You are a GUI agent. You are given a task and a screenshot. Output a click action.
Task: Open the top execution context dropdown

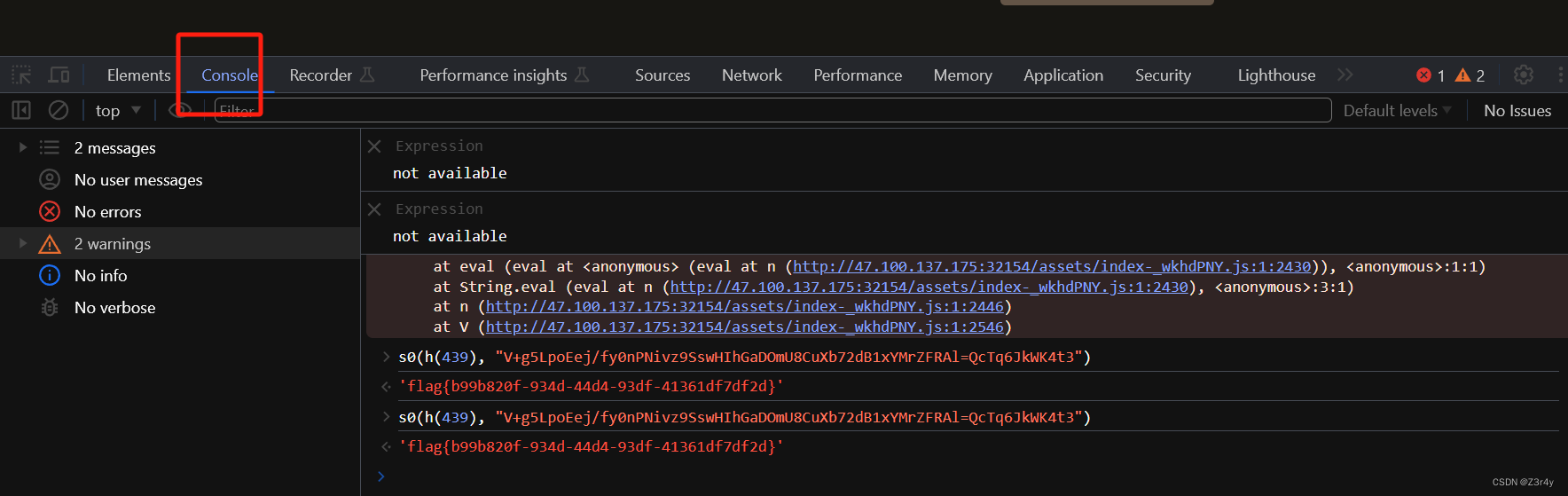[118, 110]
